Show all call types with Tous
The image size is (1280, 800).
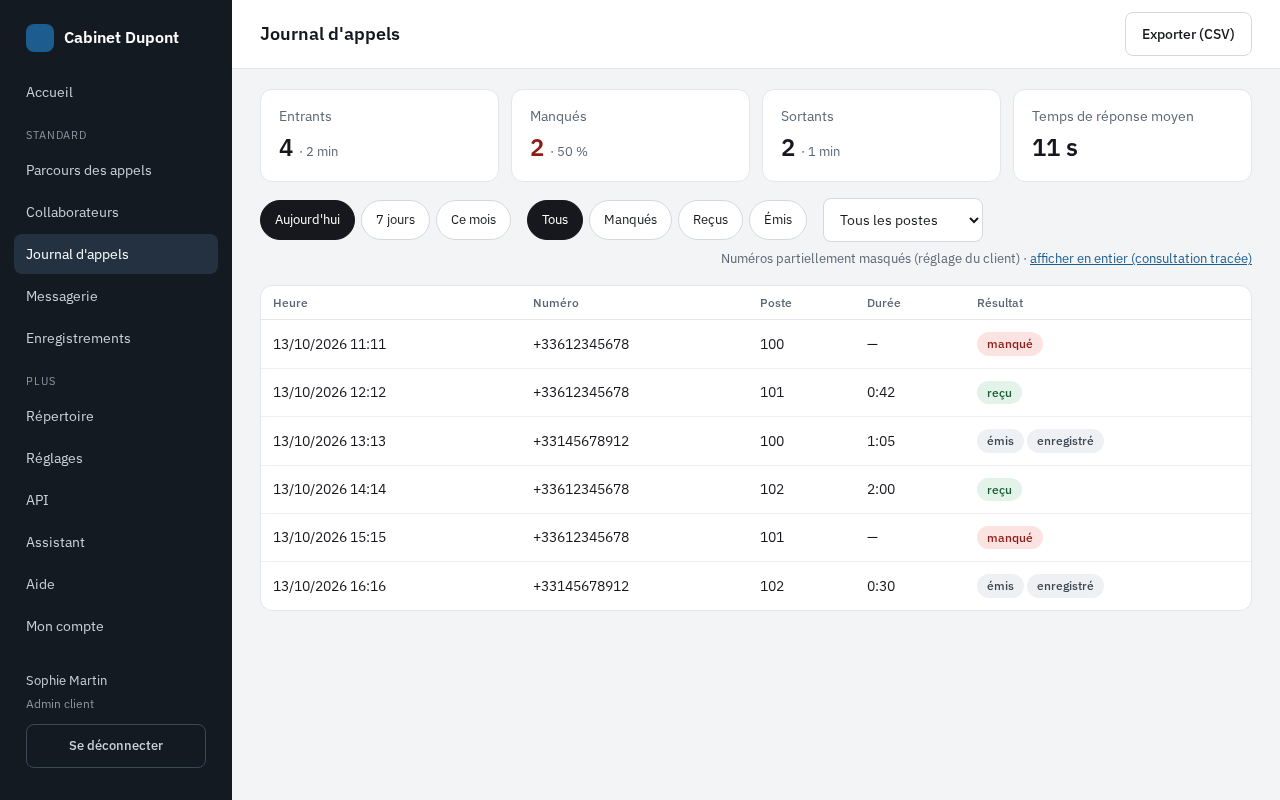tap(555, 220)
